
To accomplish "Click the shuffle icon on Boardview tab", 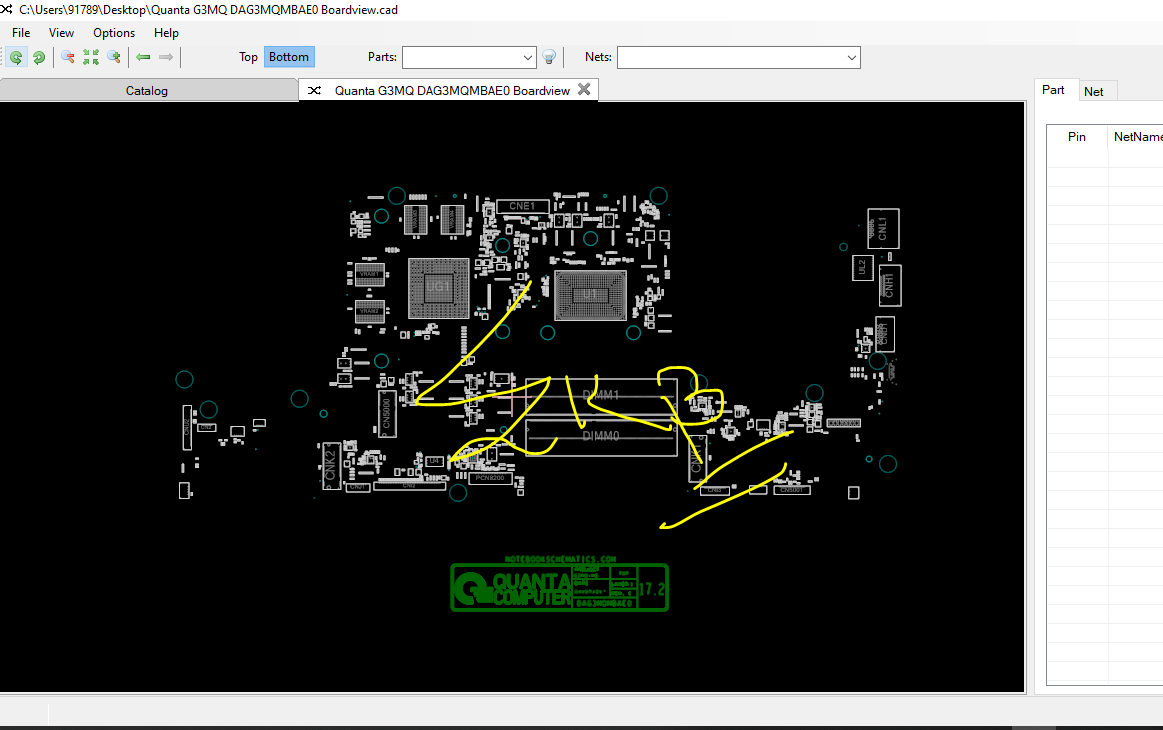I will [314, 91].
